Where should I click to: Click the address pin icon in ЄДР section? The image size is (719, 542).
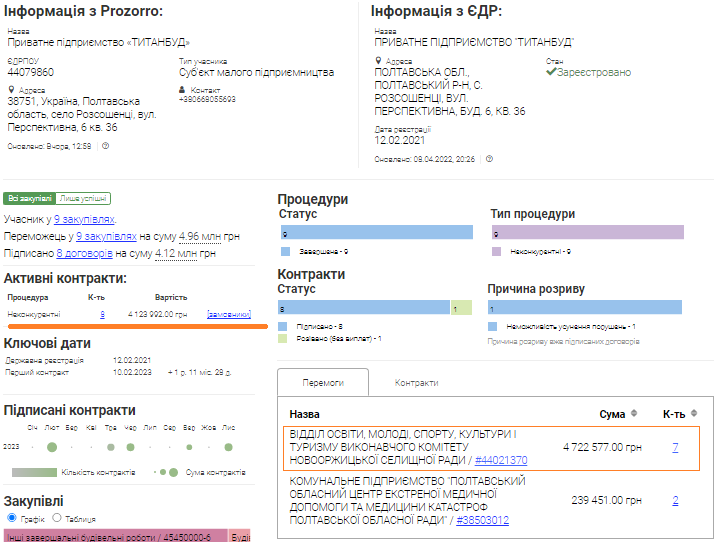(x=378, y=61)
